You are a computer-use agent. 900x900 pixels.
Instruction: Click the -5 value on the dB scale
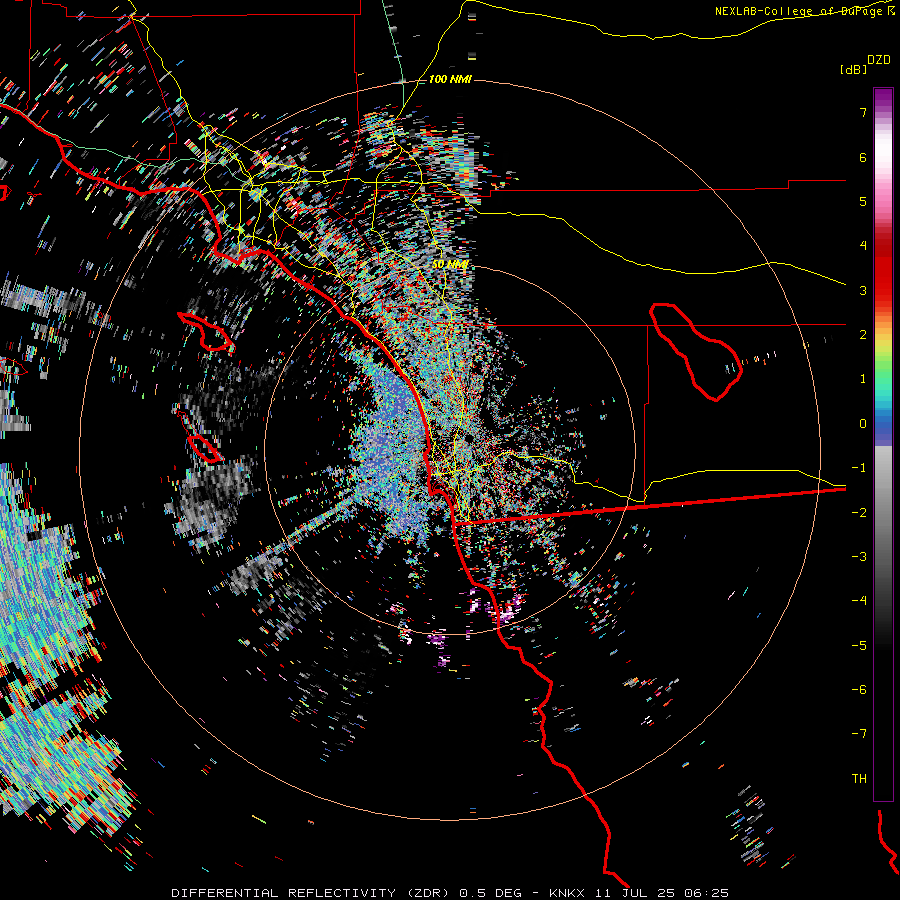tap(859, 646)
